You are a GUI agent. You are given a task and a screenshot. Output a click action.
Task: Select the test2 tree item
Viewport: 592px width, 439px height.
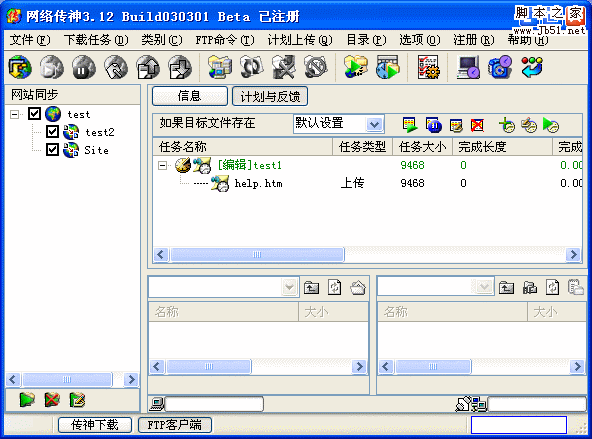[100, 132]
